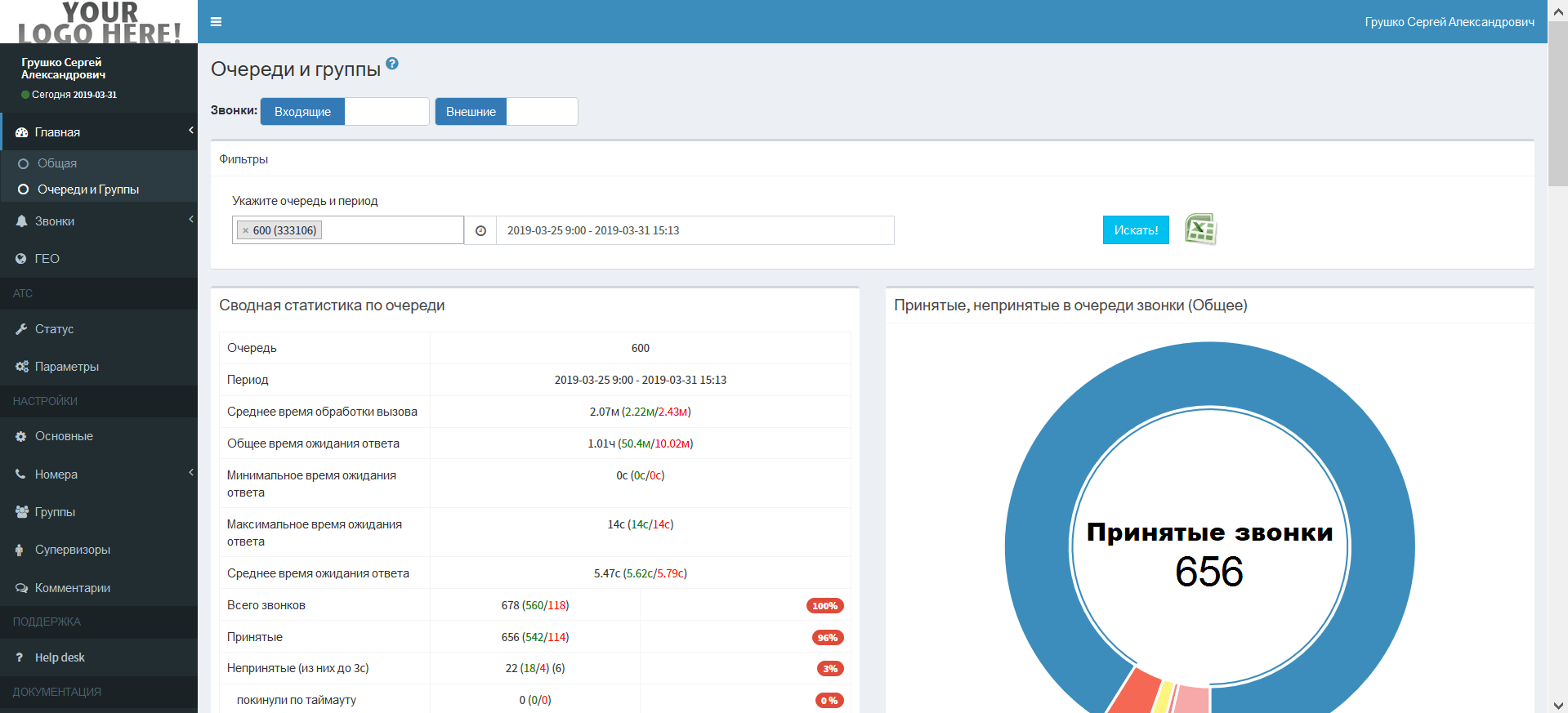Image resolution: width=1568 pixels, height=713 pixels.
Task: Click the Принятые звонки 656 chart center
Action: [1209, 554]
